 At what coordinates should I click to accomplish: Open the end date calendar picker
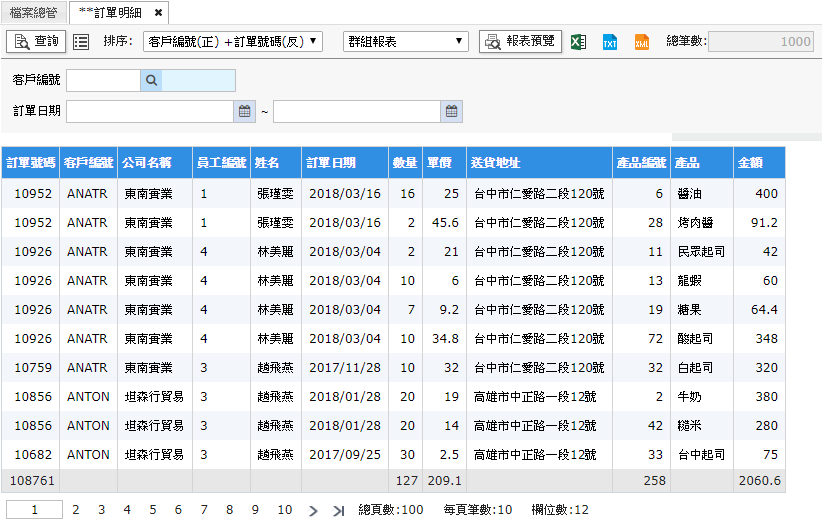tap(451, 111)
